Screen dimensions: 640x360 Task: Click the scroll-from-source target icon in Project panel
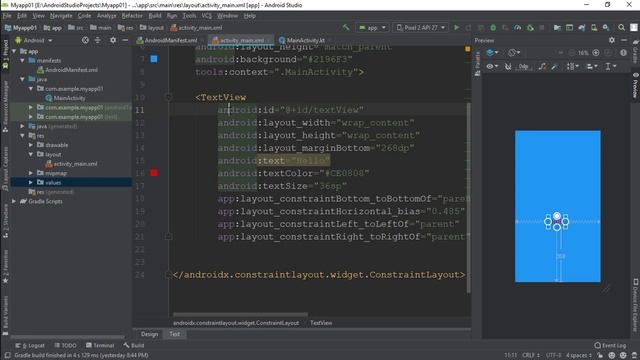coord(85,40)
